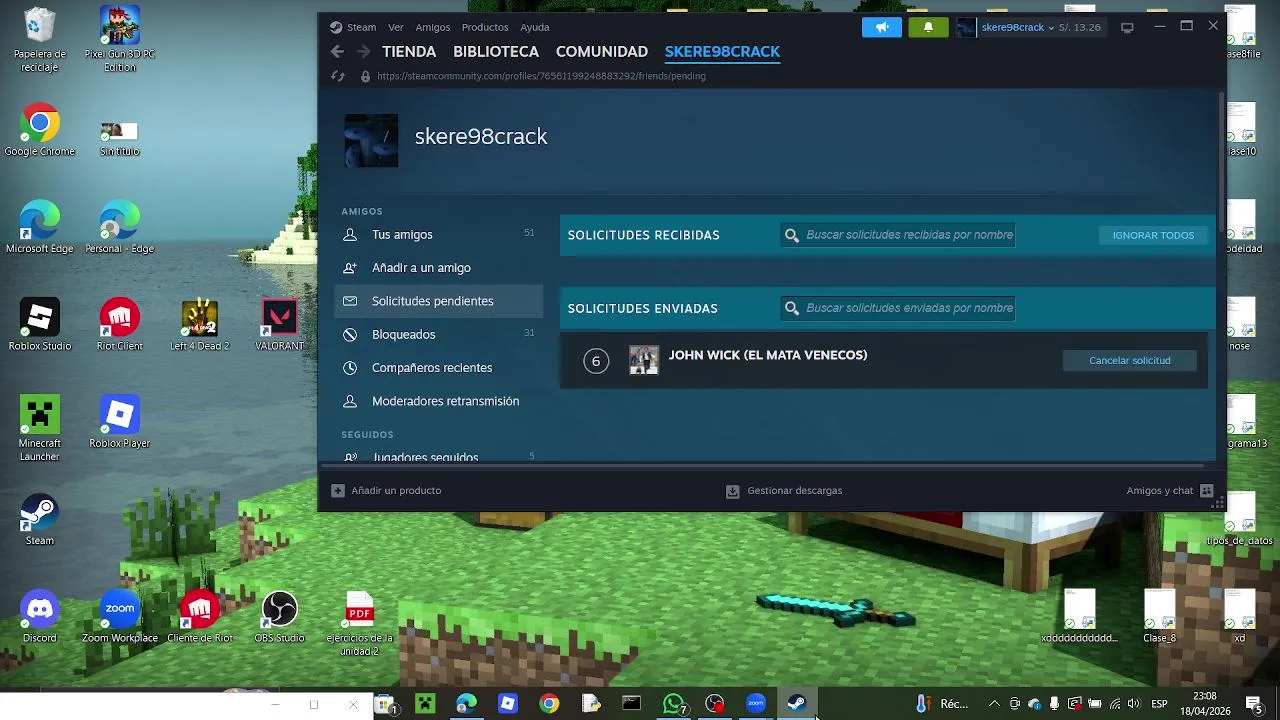Open announcements with the blue megaphone button
This screenshot has height=720, width=1280.
(x=882, y=27)
